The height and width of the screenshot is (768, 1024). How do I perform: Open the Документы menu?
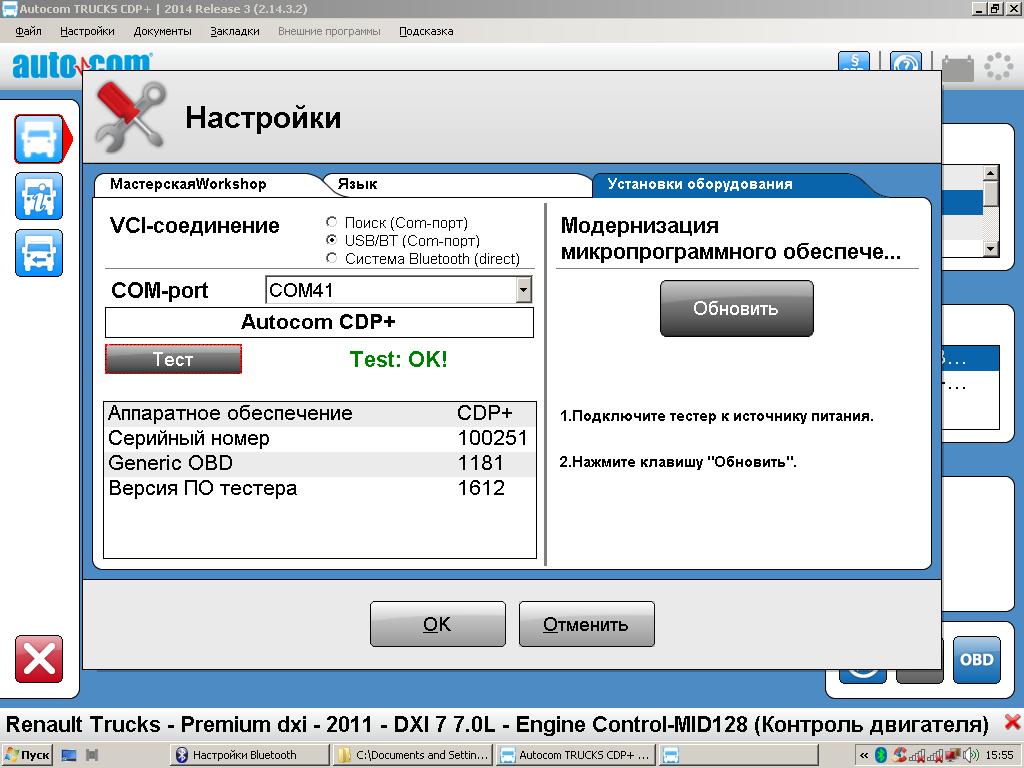pos(162,31)
